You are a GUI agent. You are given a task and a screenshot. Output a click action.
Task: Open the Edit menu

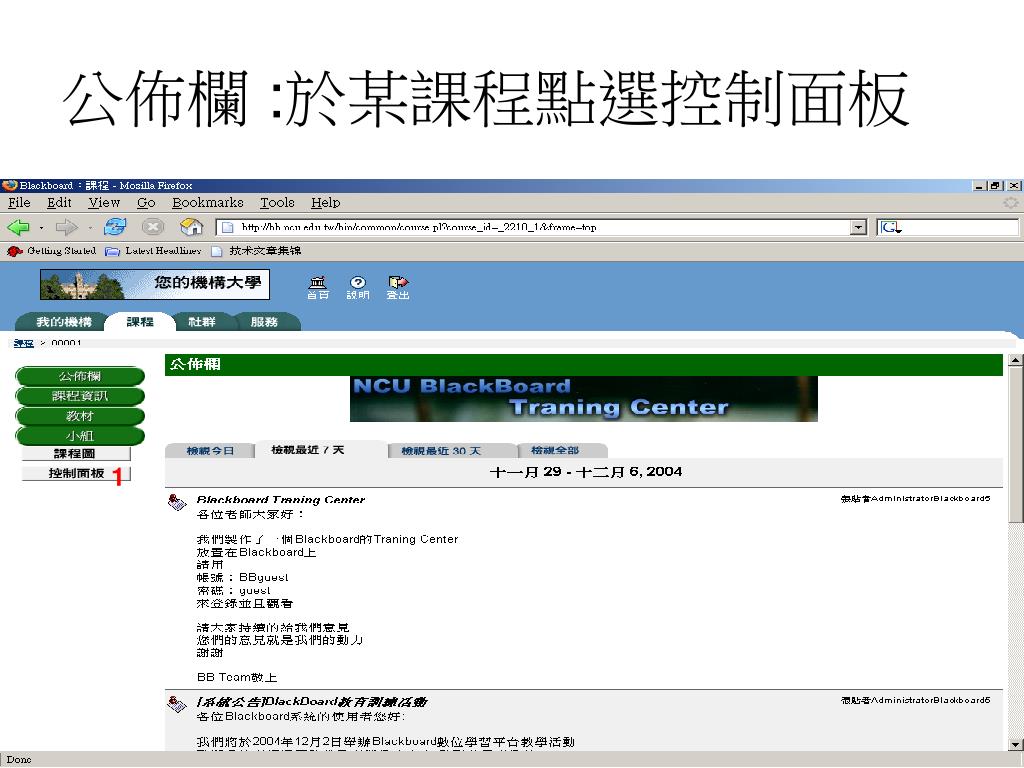(59, 202)
